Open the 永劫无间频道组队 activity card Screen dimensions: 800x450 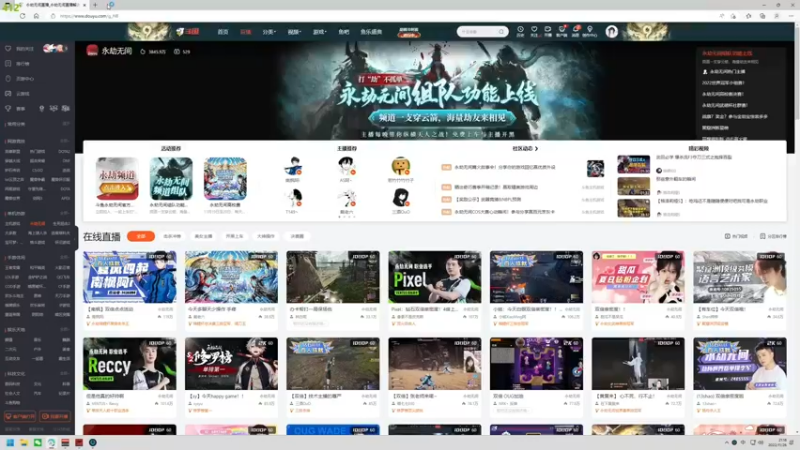coord(171,179)
